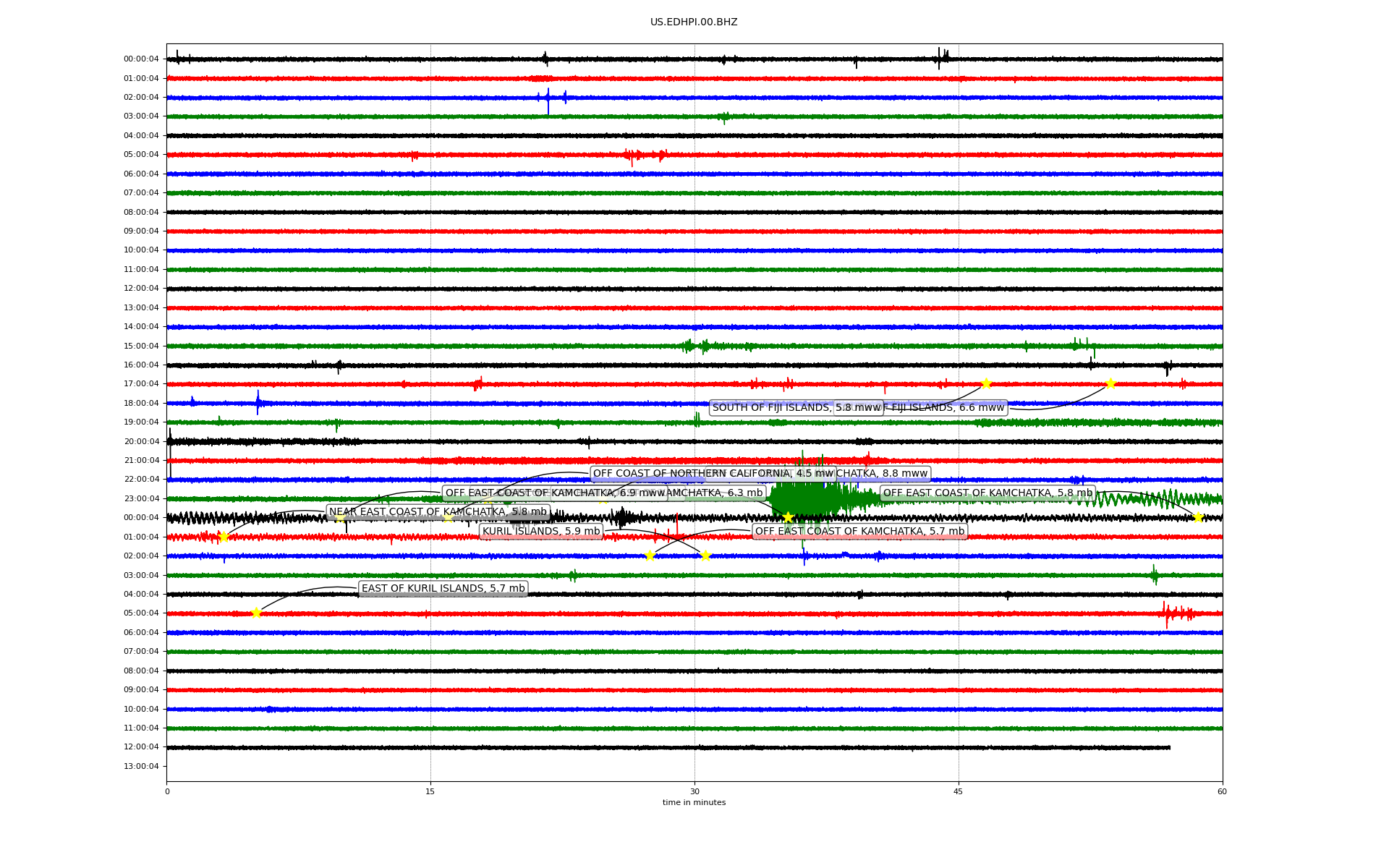This screenshot has width=1389, height=868.
Task: Click the x-axis label time in minutes
Action: [694, 802]
